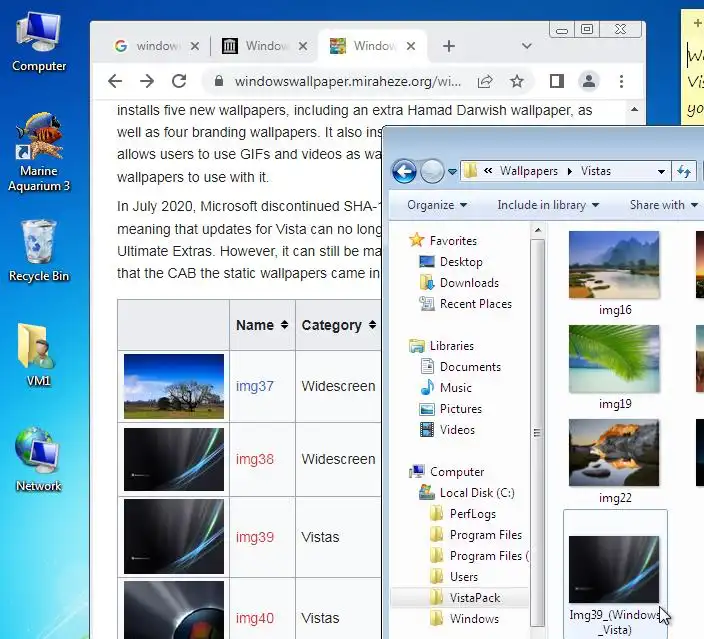Bookmark this page with the star

click(x=517, y=81)
